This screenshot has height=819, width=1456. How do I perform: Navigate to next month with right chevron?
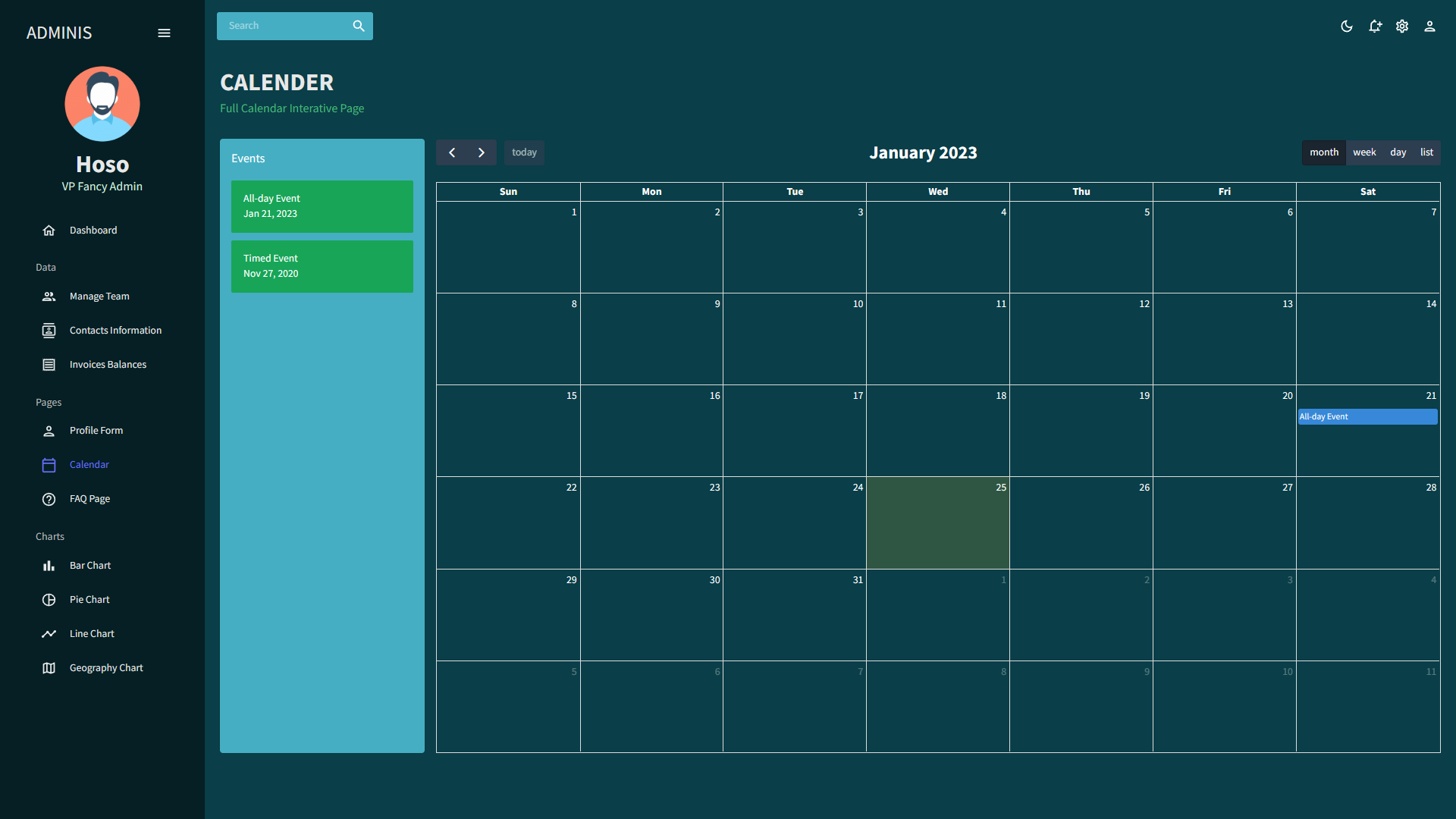481,152
